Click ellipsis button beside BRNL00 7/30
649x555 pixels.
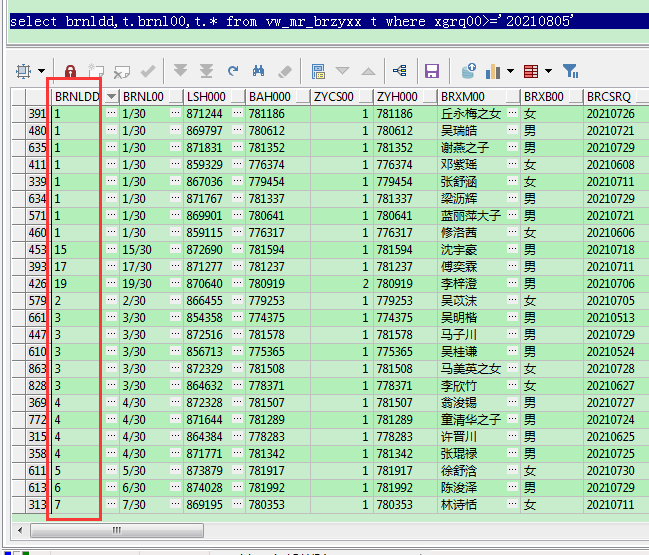point(175,504)
